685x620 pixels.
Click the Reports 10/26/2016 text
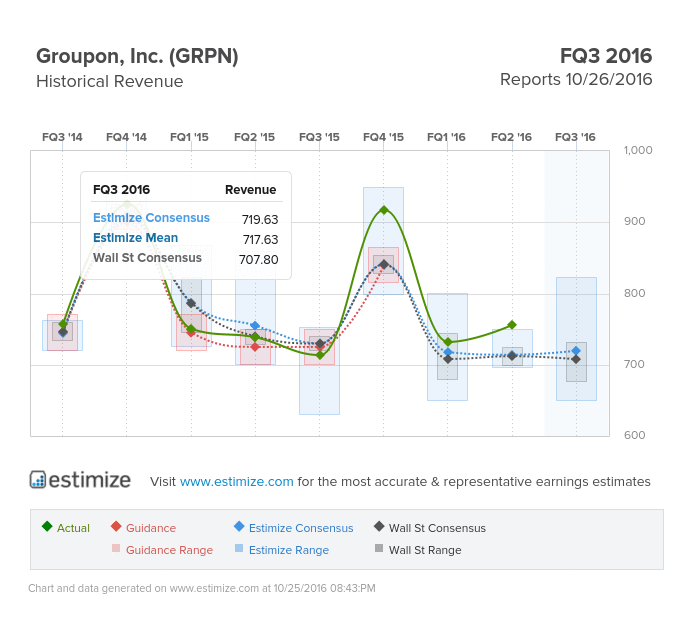click(576, 80)
